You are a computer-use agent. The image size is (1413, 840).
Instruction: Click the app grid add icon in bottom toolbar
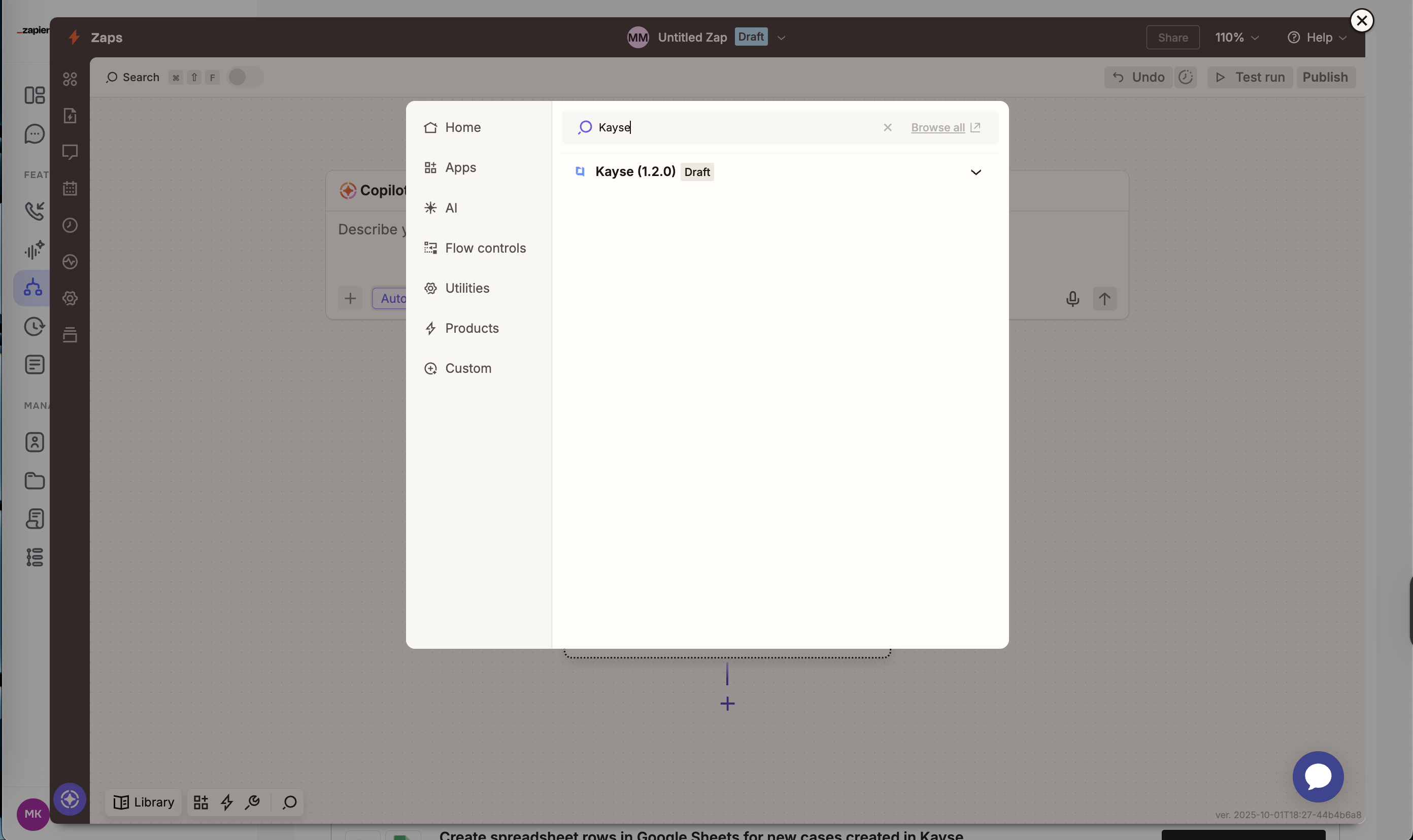[x=200, y=802]
